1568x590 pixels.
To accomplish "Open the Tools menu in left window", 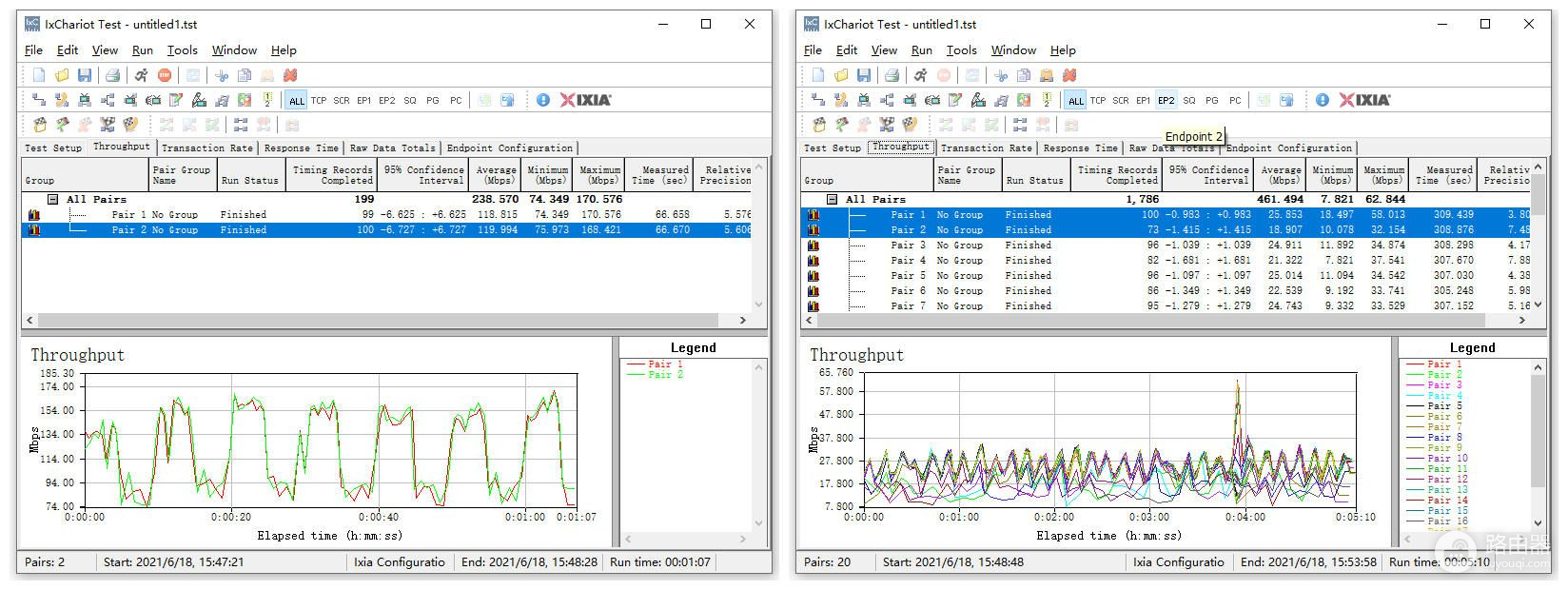I will (182, 50).
